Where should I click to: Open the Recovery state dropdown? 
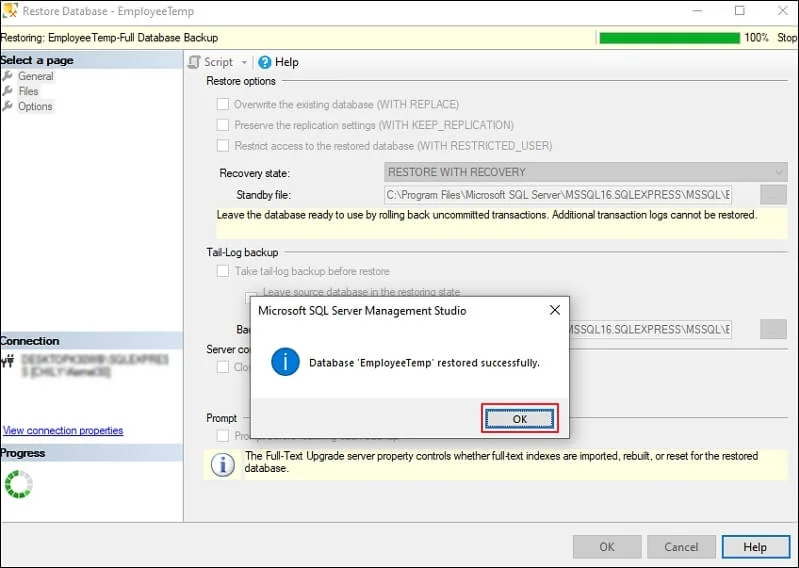point(585,172)
